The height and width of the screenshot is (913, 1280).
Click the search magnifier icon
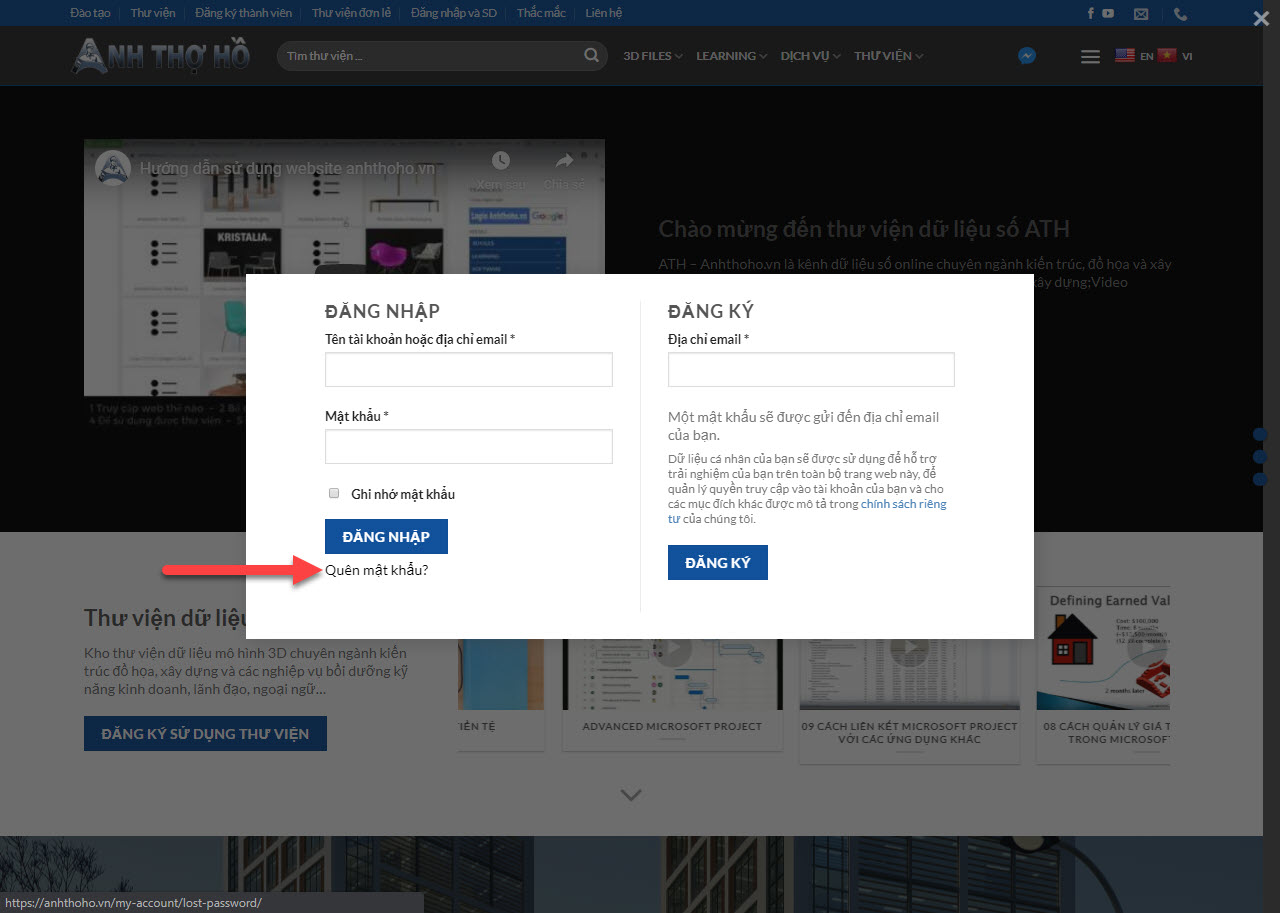point(592,56)
